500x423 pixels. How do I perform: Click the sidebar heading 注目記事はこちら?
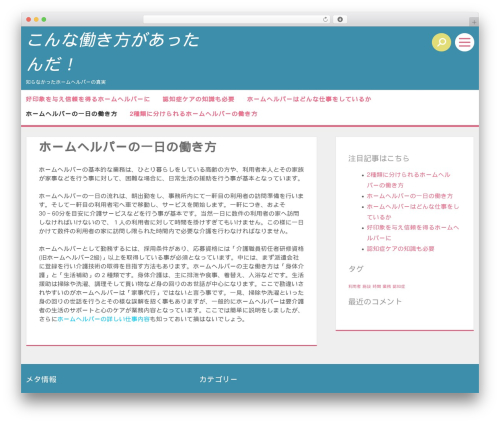coord(379,158)
